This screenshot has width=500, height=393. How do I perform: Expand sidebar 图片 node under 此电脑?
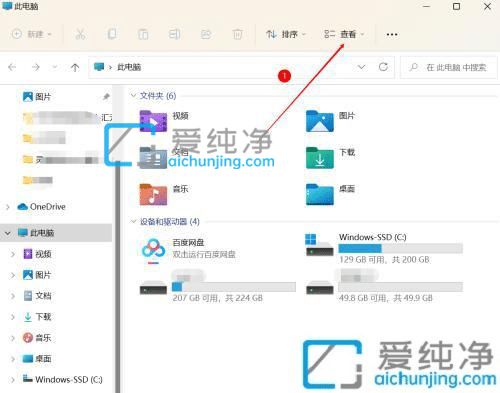[13, 275]
